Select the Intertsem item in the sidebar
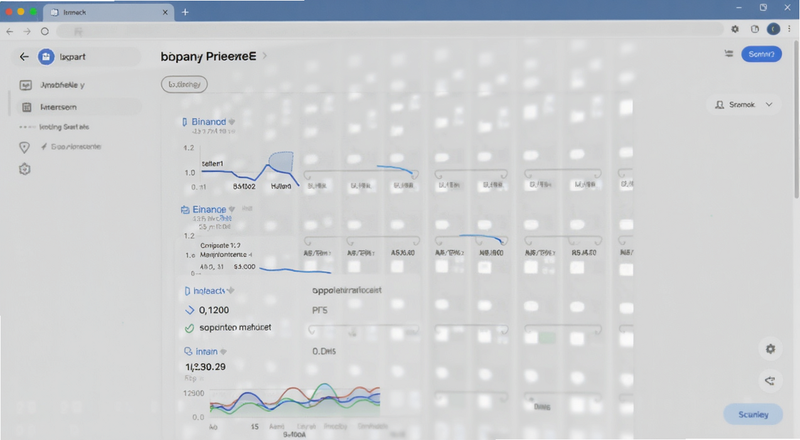Screen dimensions: 800x440 (76, 107)
